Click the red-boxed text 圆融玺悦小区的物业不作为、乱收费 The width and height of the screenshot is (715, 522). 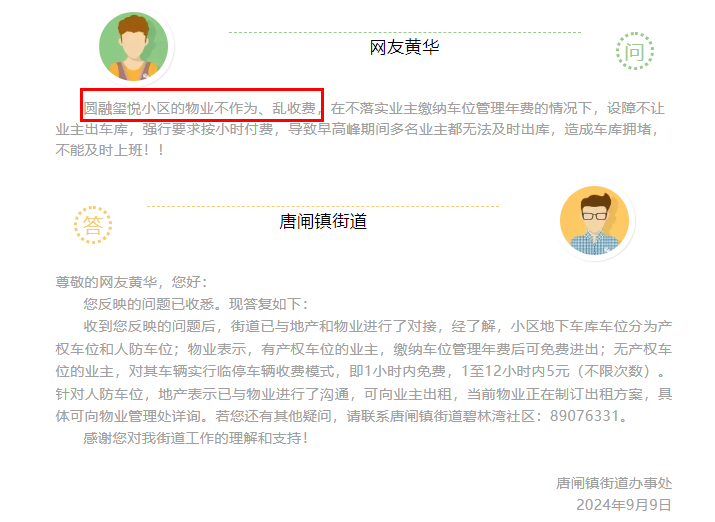pos(200,108)
